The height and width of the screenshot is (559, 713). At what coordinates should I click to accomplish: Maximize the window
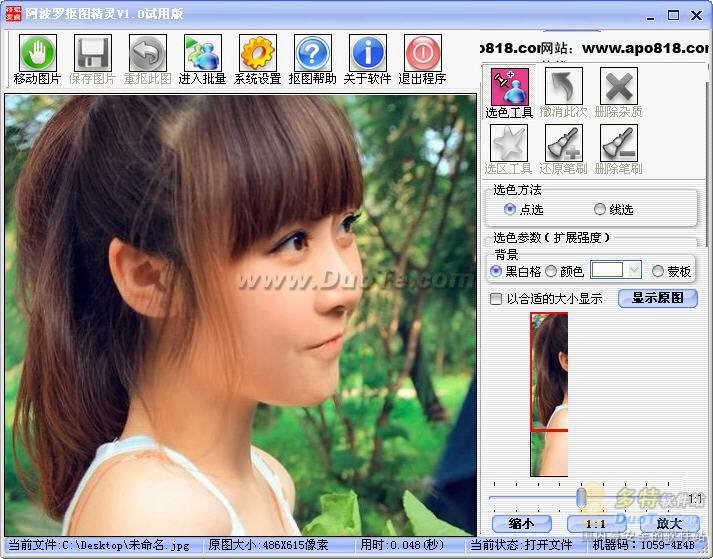pos(673,15)
